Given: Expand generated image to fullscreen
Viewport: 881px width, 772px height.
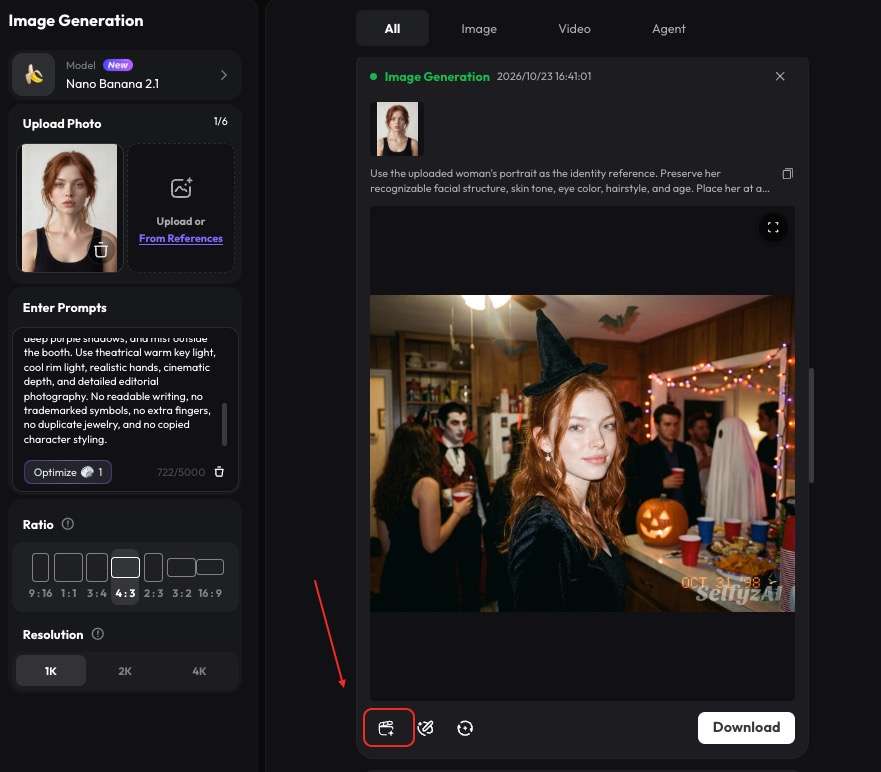Looking at the screenshot, I should [773, 227].
